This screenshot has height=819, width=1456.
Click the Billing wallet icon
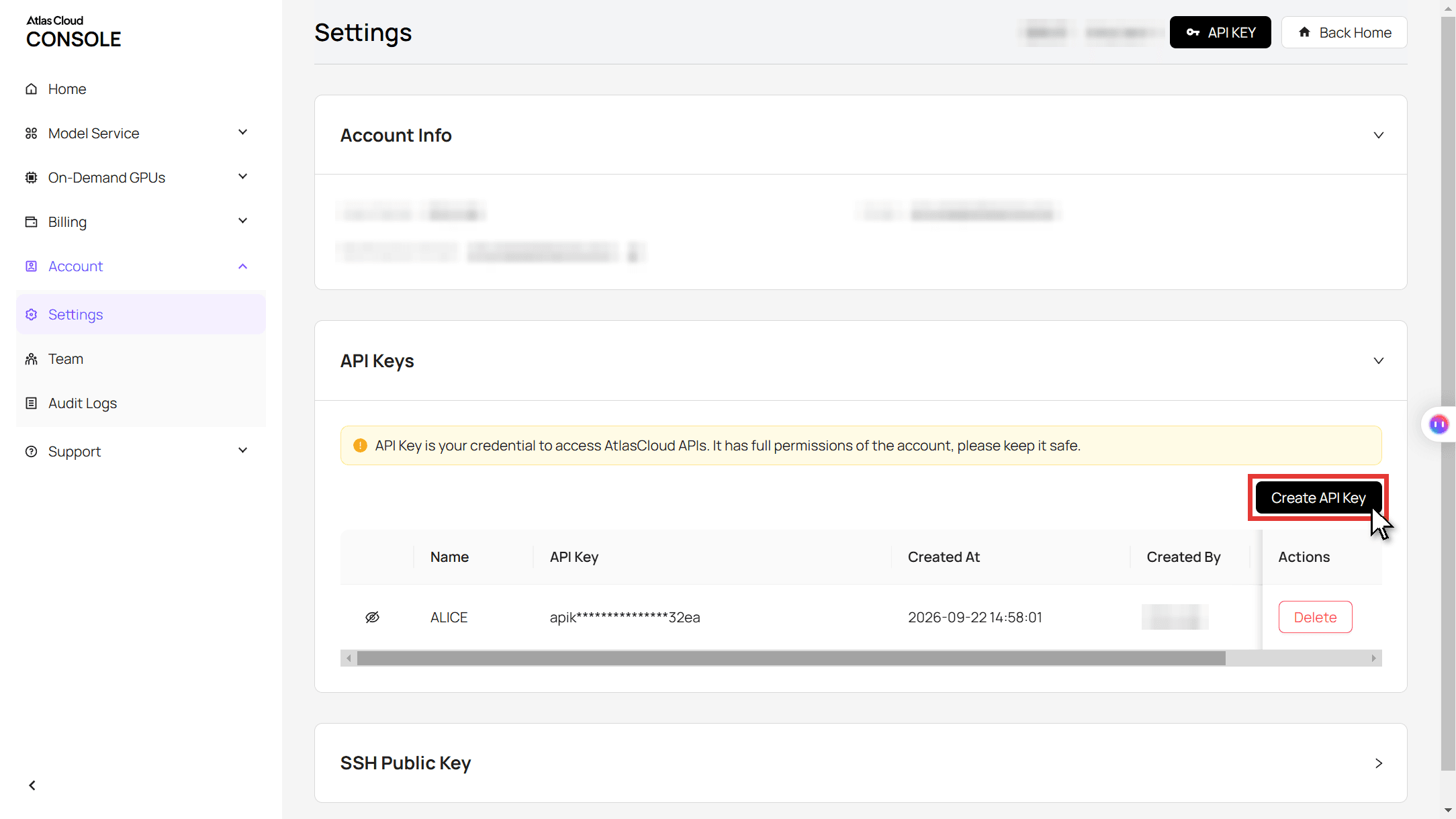click(31, 222)
